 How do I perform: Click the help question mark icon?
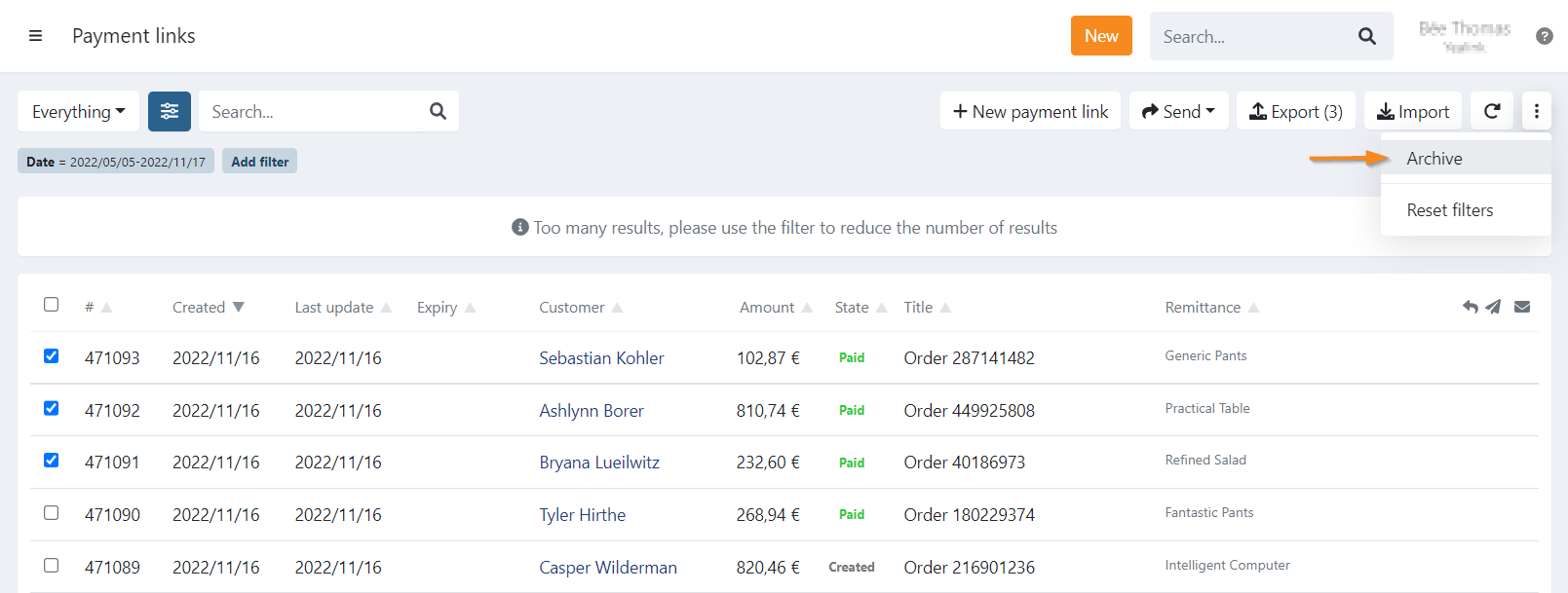point(1544,36)
